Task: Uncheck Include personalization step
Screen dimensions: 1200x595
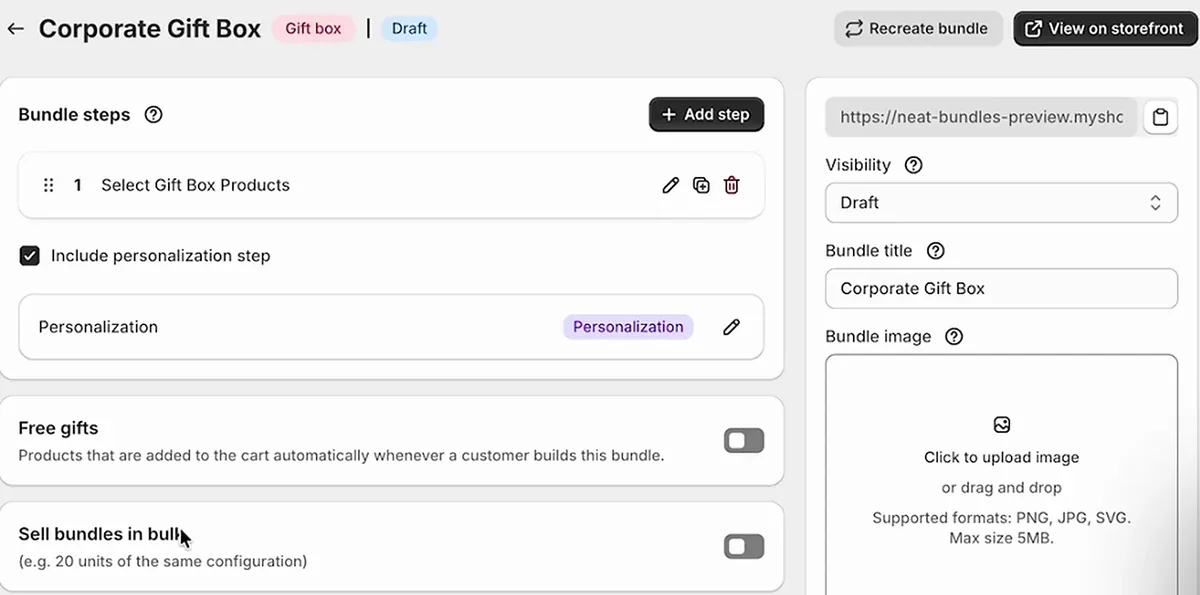Action: (30, 256)
